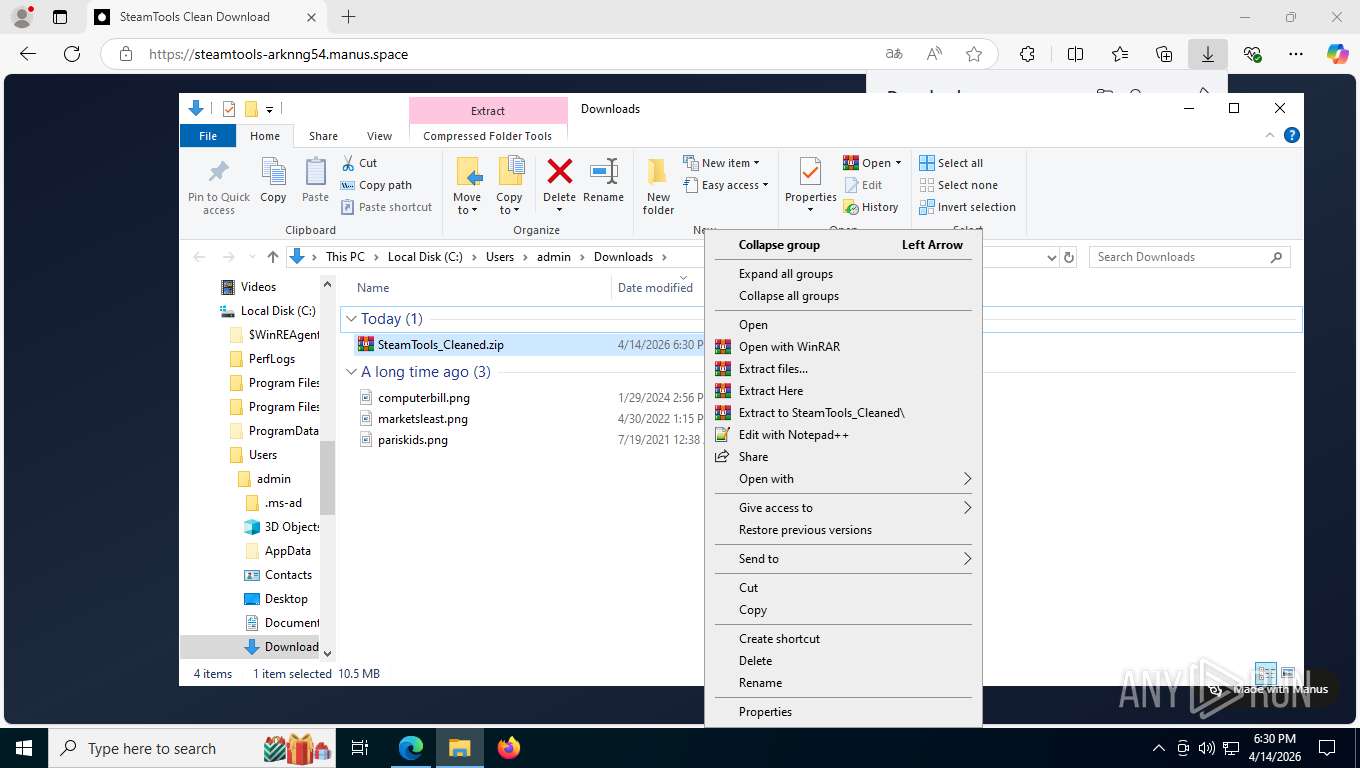Sort by the Date modified column header
The image size is (1360, 768).
coord(655,287)
